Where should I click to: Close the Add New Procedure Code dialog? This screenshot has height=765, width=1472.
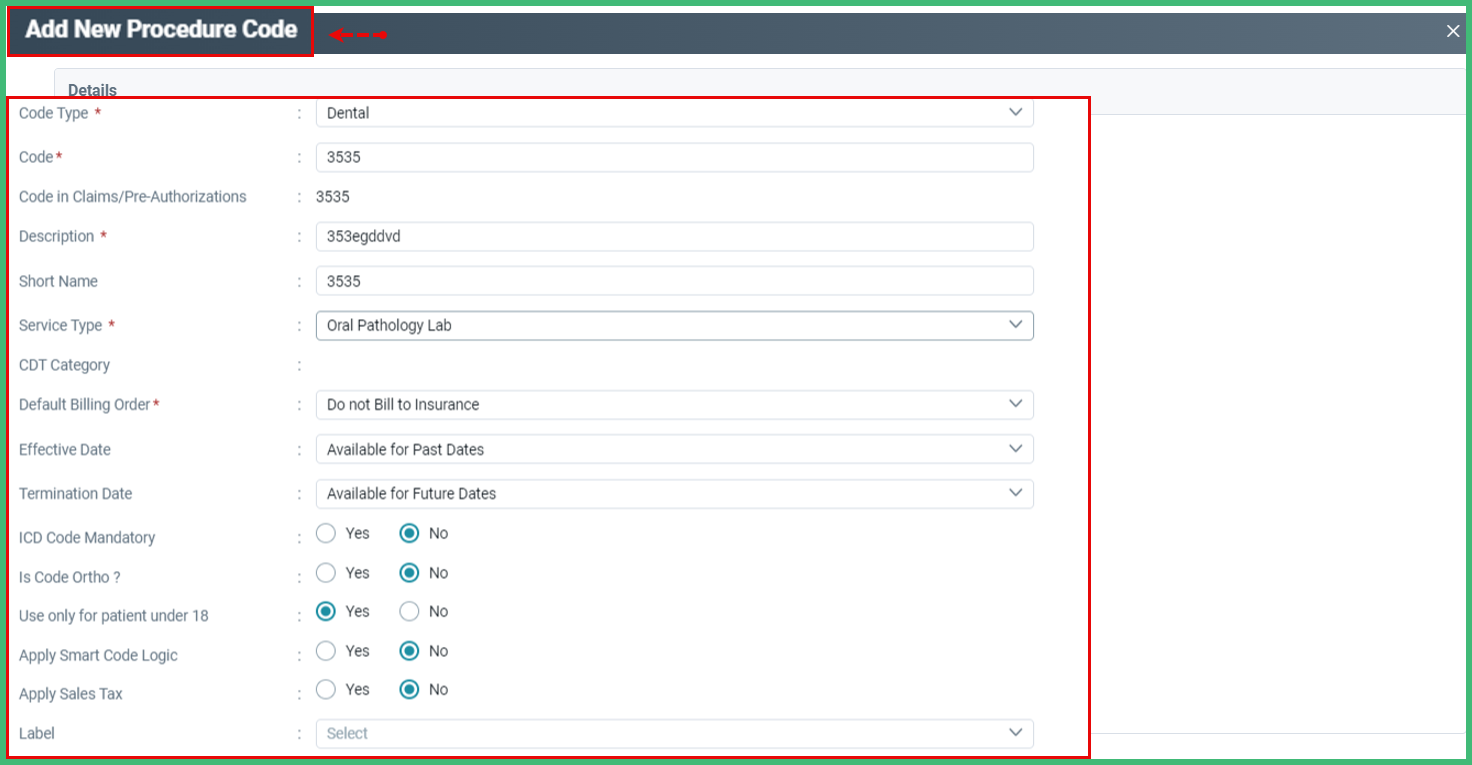click(x=1452, y=30)
